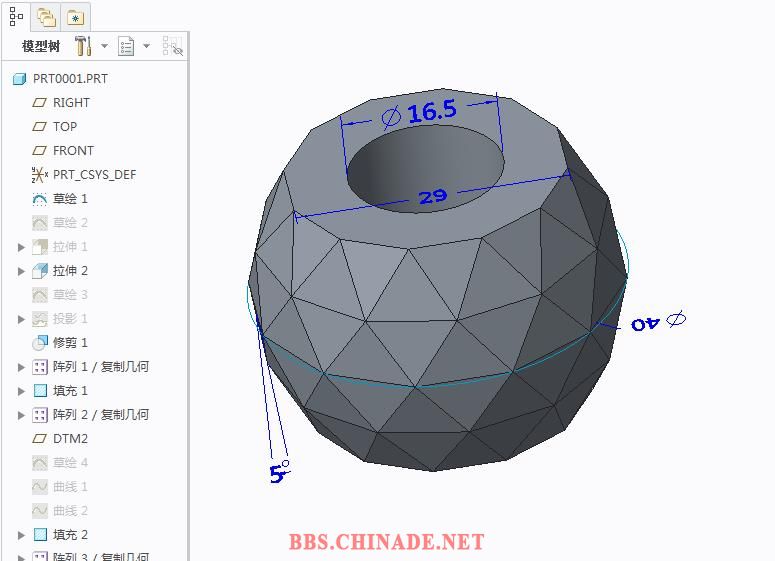Select the hidden 草绘 2 feature
This screenshot has width=775, height=561.
click(70, 223)
